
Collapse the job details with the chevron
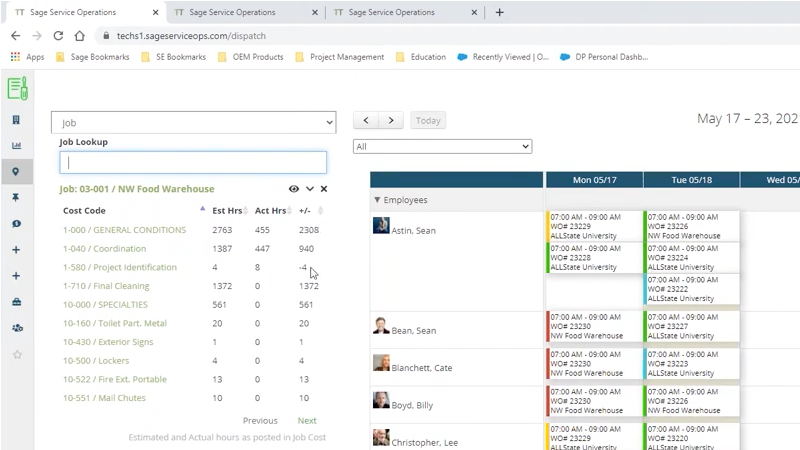310,189
